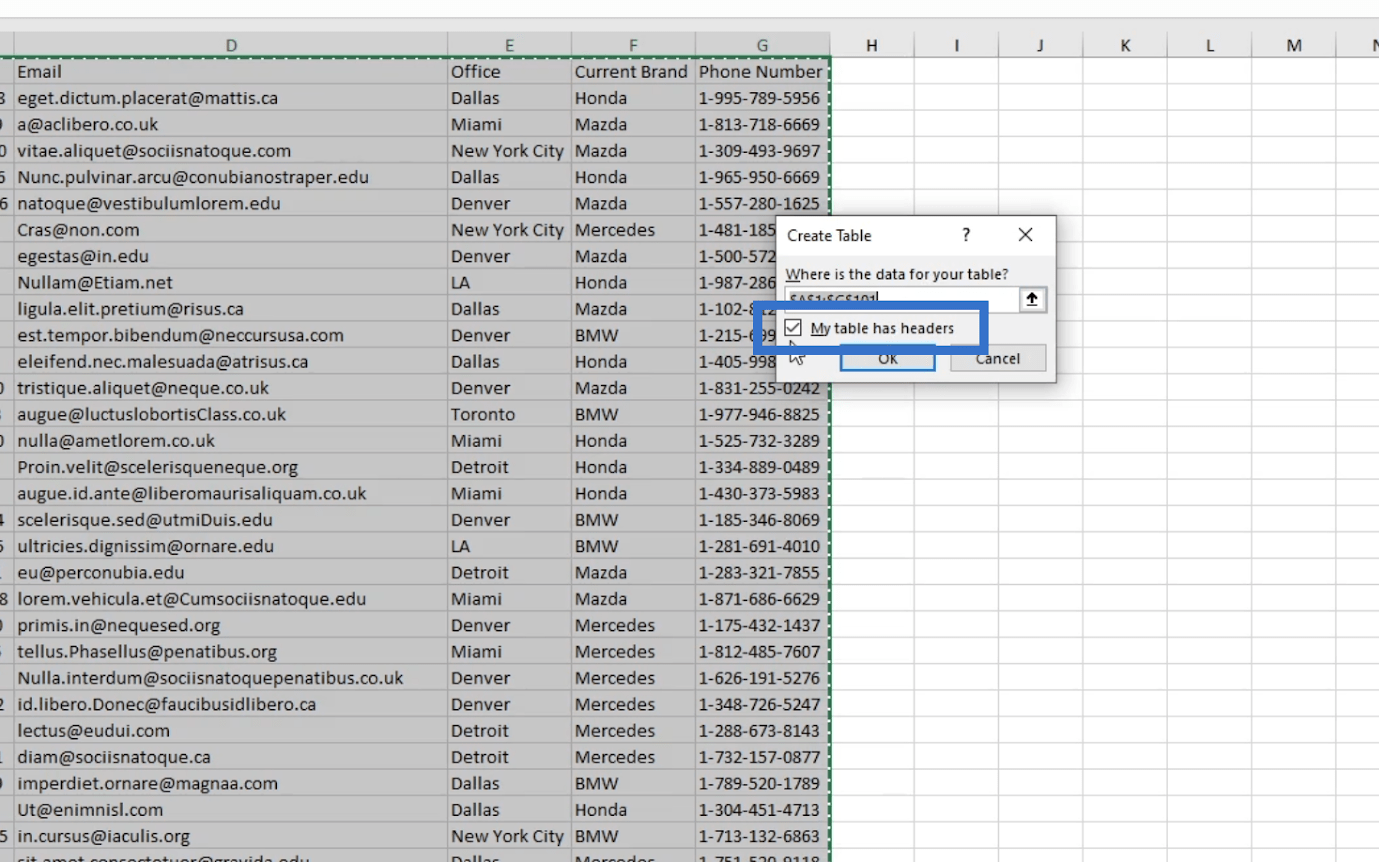This screenshot has width=1379, height=862.
Task: Select cell primis.in@nequesed.org
Action: [231, 625]
